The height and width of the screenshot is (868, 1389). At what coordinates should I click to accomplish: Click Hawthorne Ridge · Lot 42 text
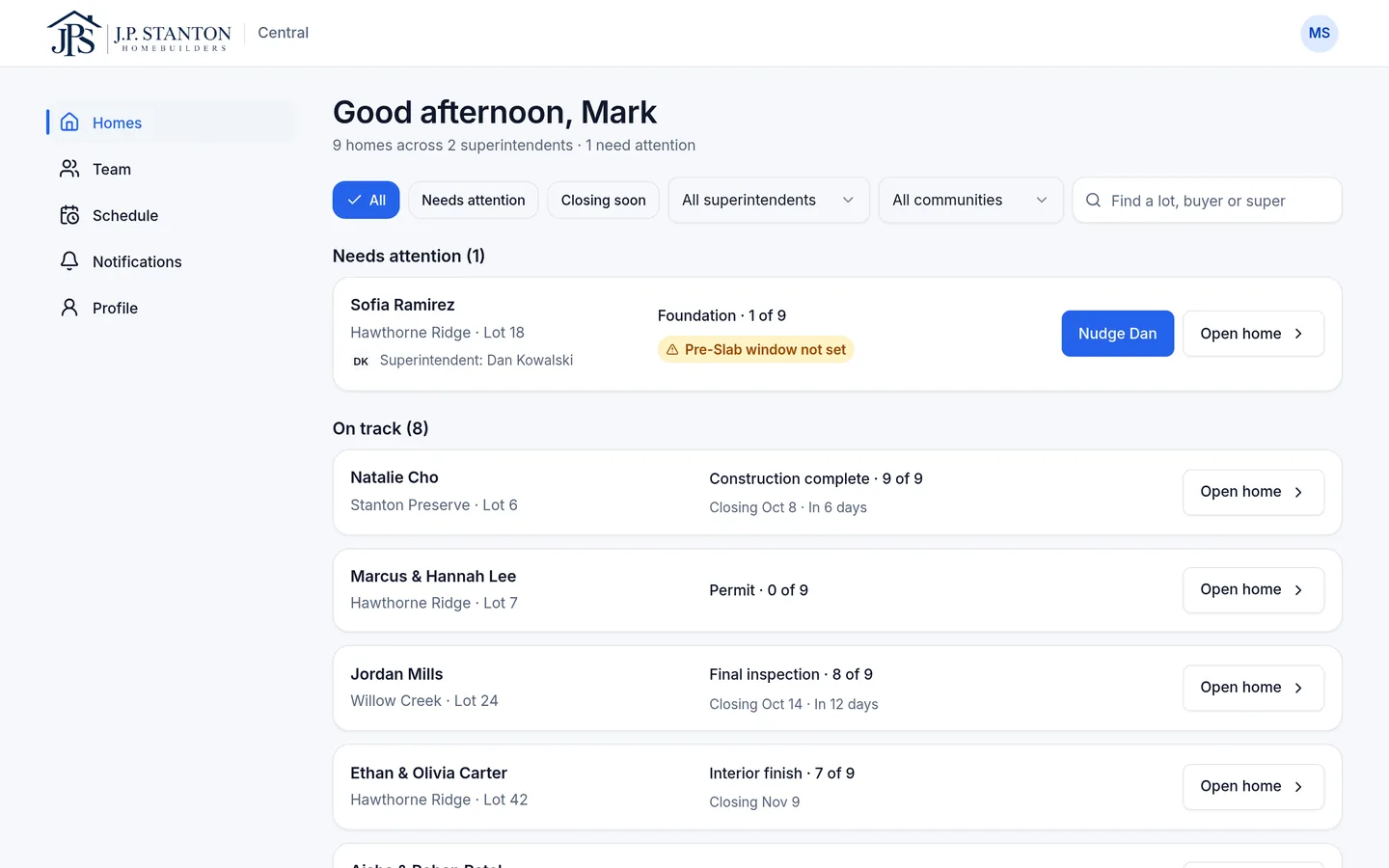pyautogui.click(x=439, y=800)
